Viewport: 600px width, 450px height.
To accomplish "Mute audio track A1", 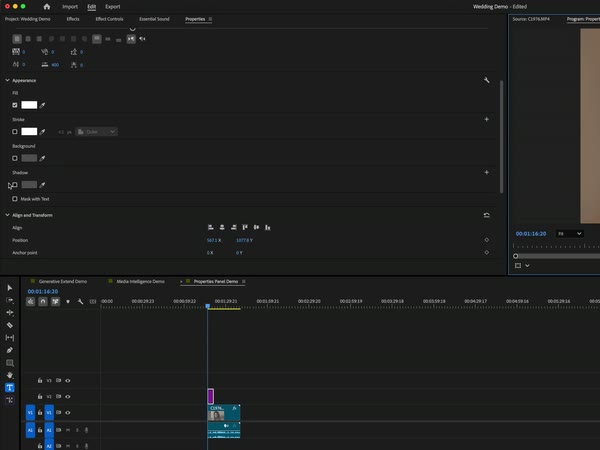I will coord(68,430).
